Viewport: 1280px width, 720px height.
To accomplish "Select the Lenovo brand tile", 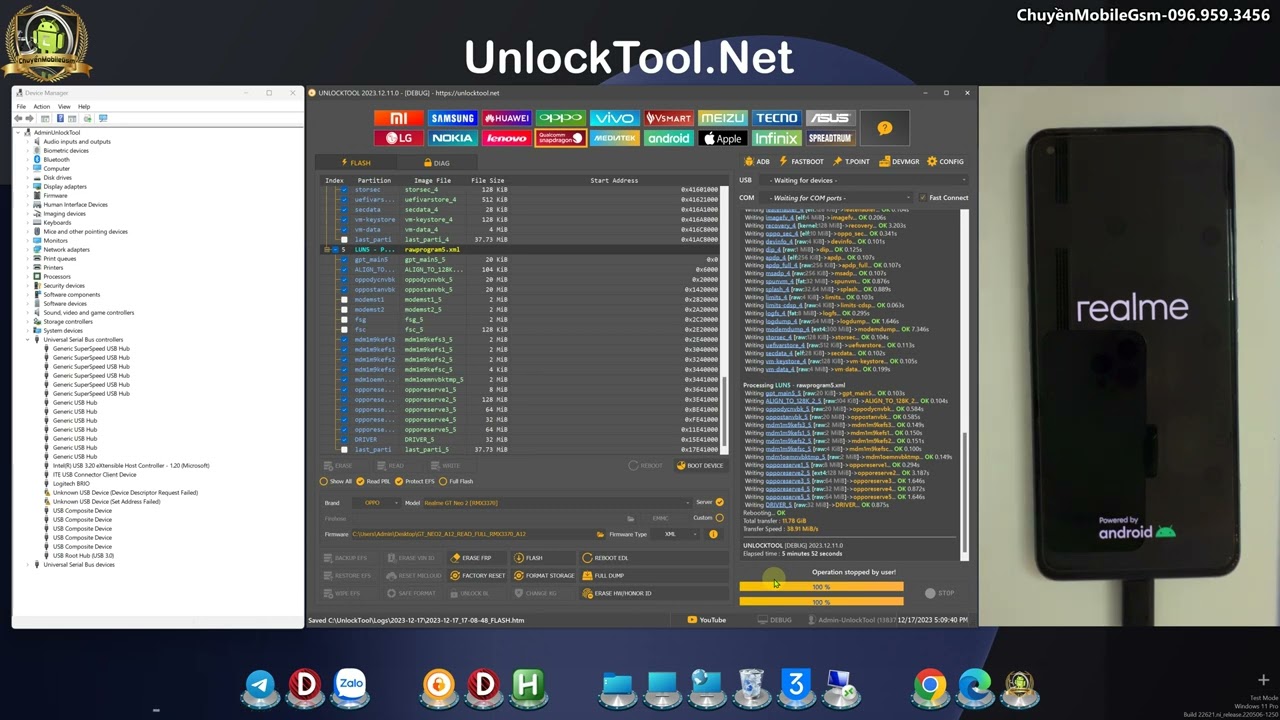I will (506, 138).
